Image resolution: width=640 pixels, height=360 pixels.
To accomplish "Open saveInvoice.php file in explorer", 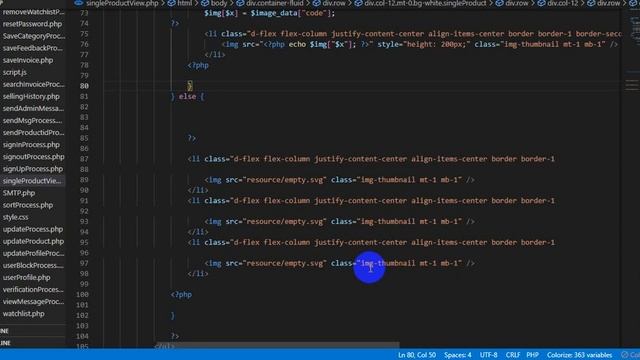I will [28, 60].
